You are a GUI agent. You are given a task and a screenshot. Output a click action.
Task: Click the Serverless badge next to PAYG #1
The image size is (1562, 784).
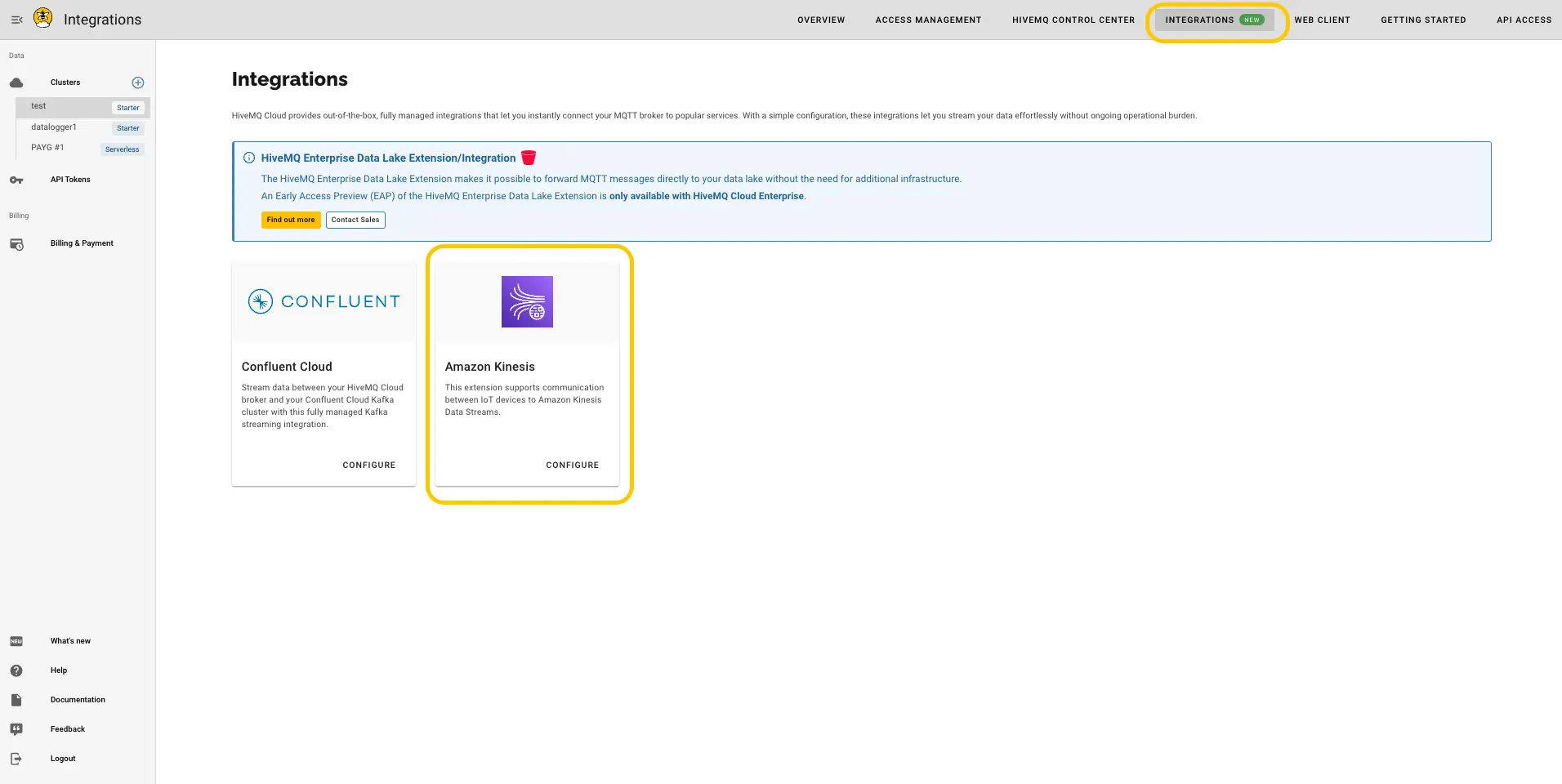pos(123,149)
